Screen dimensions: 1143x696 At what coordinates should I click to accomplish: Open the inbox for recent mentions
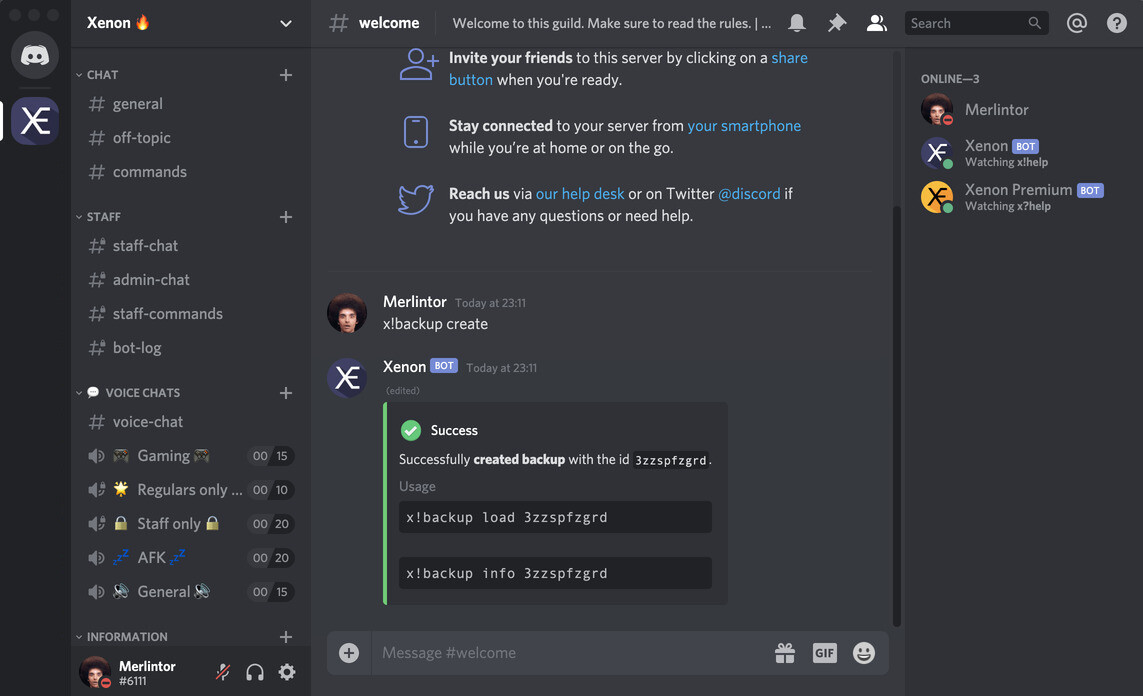click(1077, 22)
